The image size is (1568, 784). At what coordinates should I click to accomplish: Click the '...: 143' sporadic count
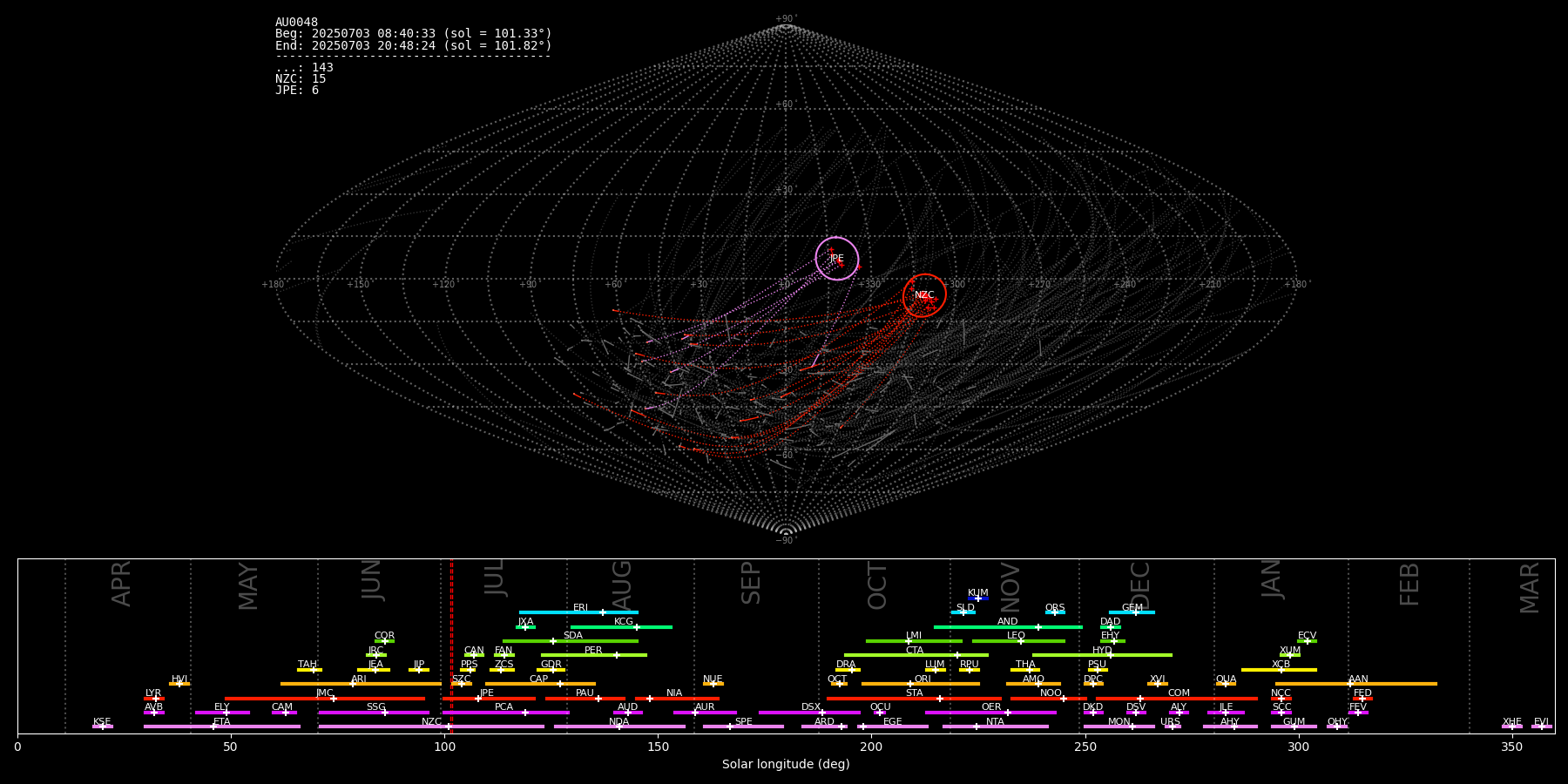tap(304, 68)
